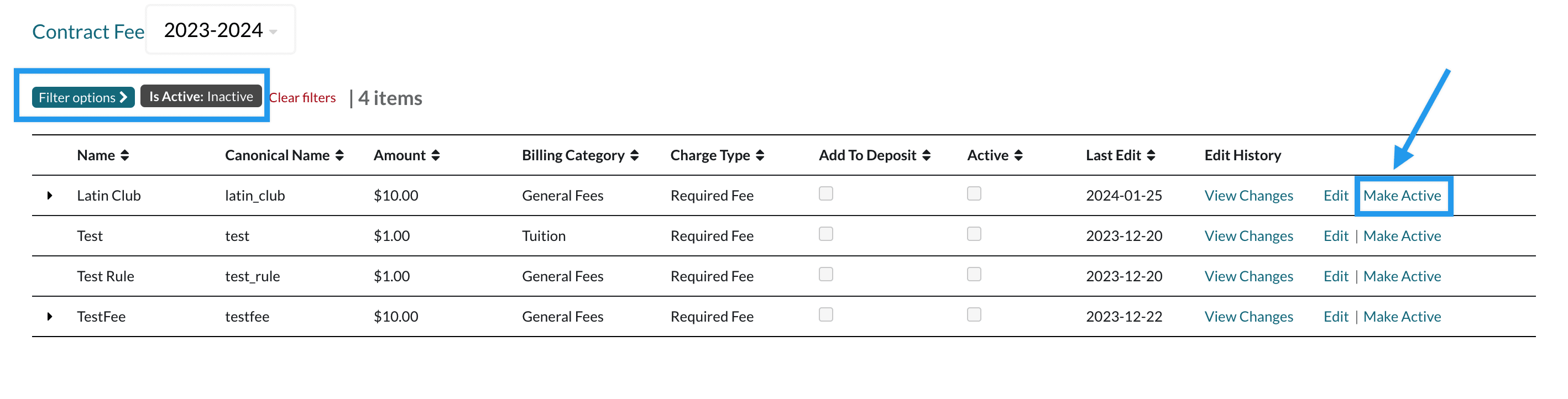Sort by Add To Deposit arrows
1568x399 pixels.
coord(927,156)
